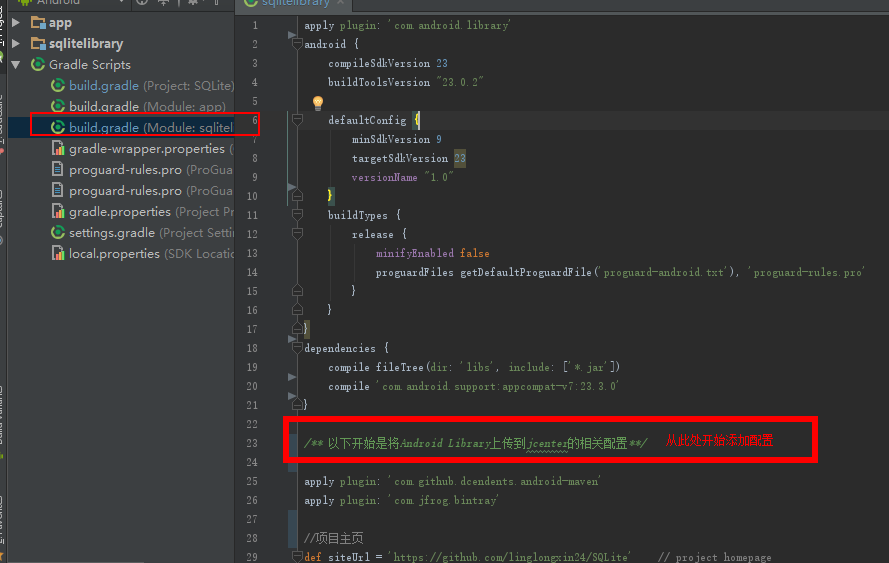Click the fold end marker at line 15
Screen dimensions: 889x563
click(x=297, y=291)
